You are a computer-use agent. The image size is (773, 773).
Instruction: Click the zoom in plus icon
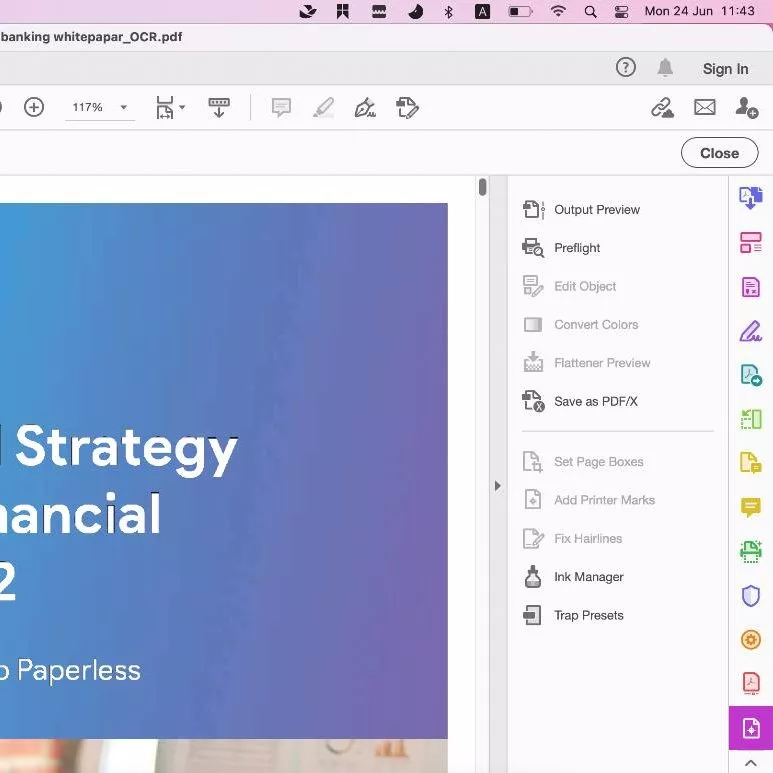coord(34,107)
